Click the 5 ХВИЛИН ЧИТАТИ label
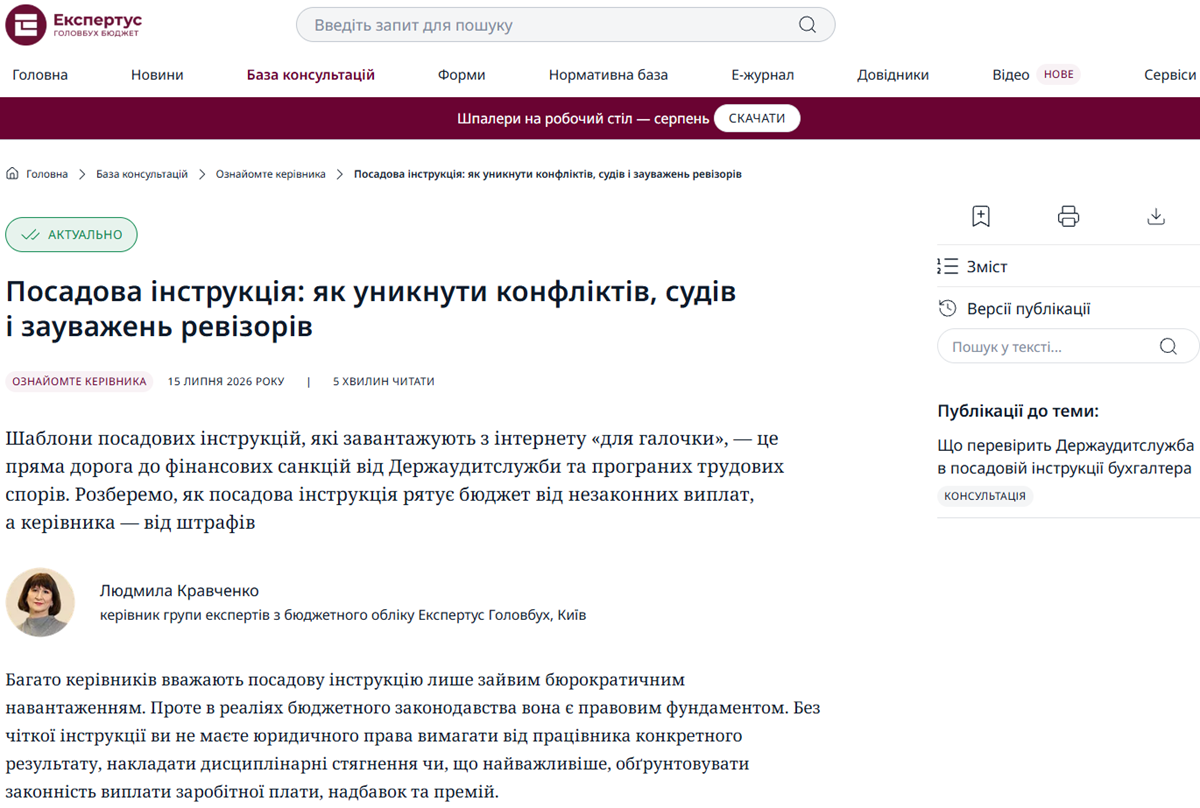Image resolution: width=1200 pixels, height=808 pixels. [383, 381]
